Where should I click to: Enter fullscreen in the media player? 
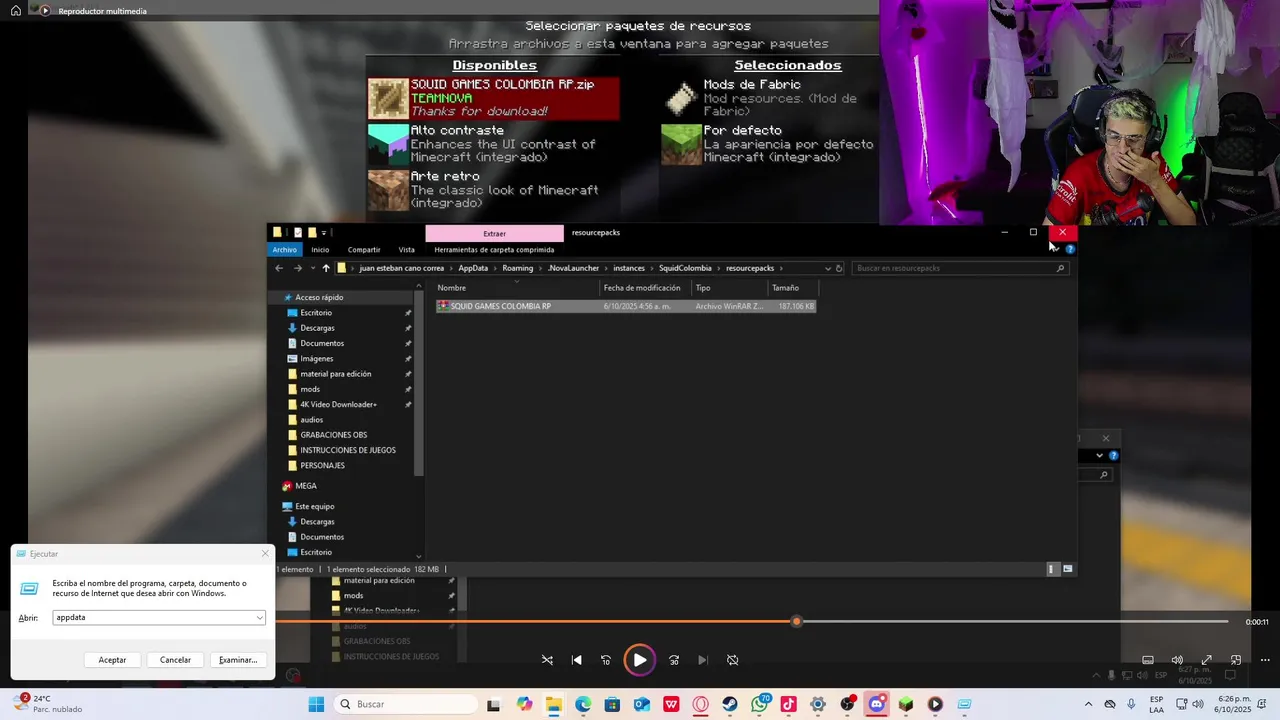(1207, 660)
